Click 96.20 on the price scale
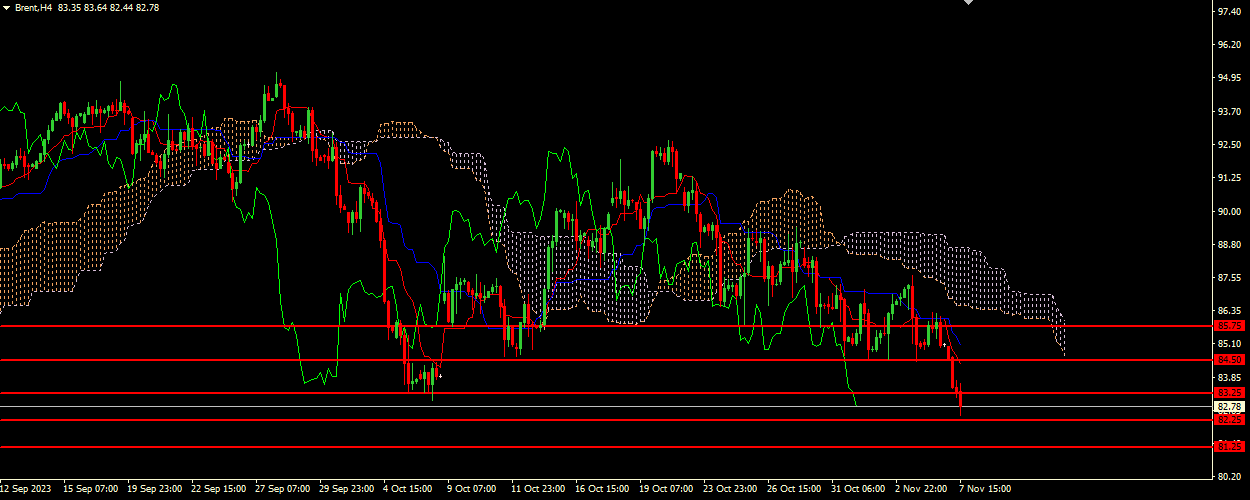1250x500 pixels. click(1229, 45)
